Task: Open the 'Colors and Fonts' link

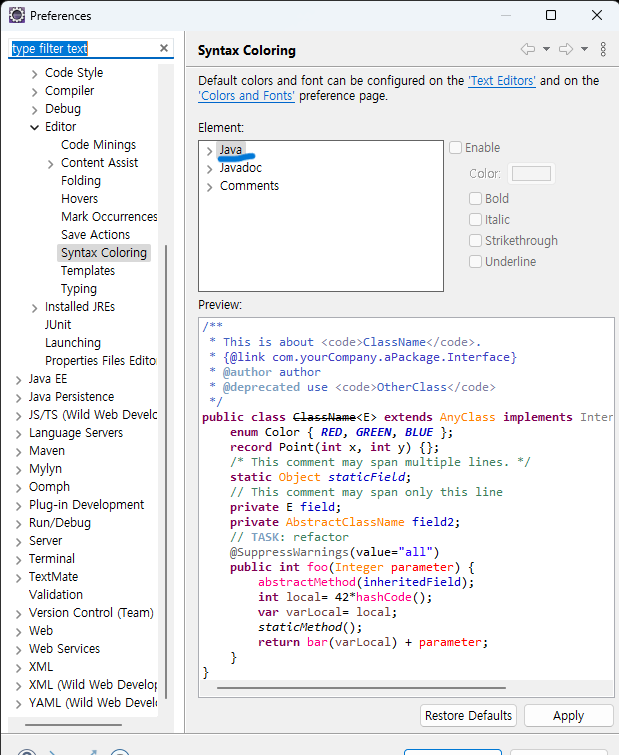Action: [246, 95]
